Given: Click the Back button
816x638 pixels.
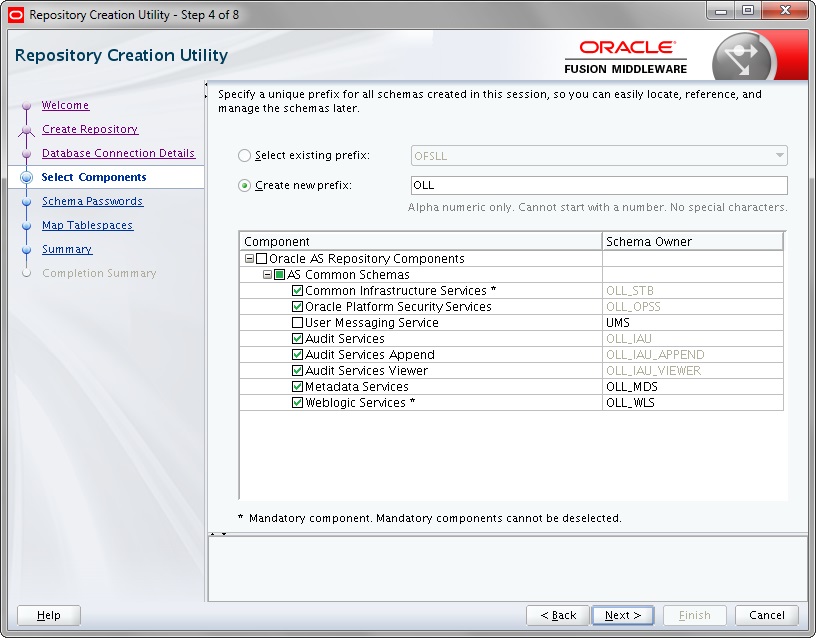Looking at the screenshot, I should click(x=558, y=615).
